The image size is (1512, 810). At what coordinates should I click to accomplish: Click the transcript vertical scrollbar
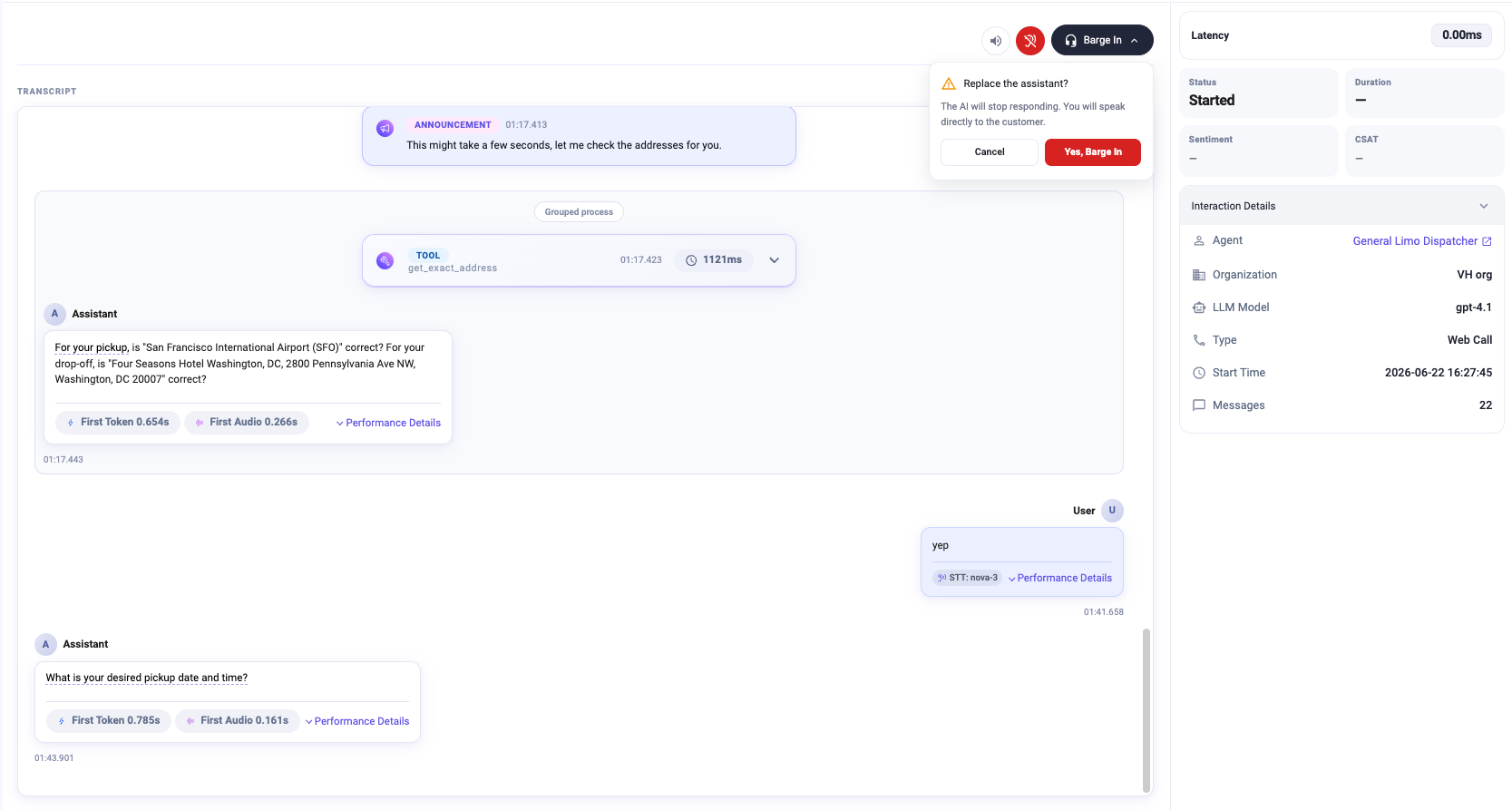(1146, 710)
